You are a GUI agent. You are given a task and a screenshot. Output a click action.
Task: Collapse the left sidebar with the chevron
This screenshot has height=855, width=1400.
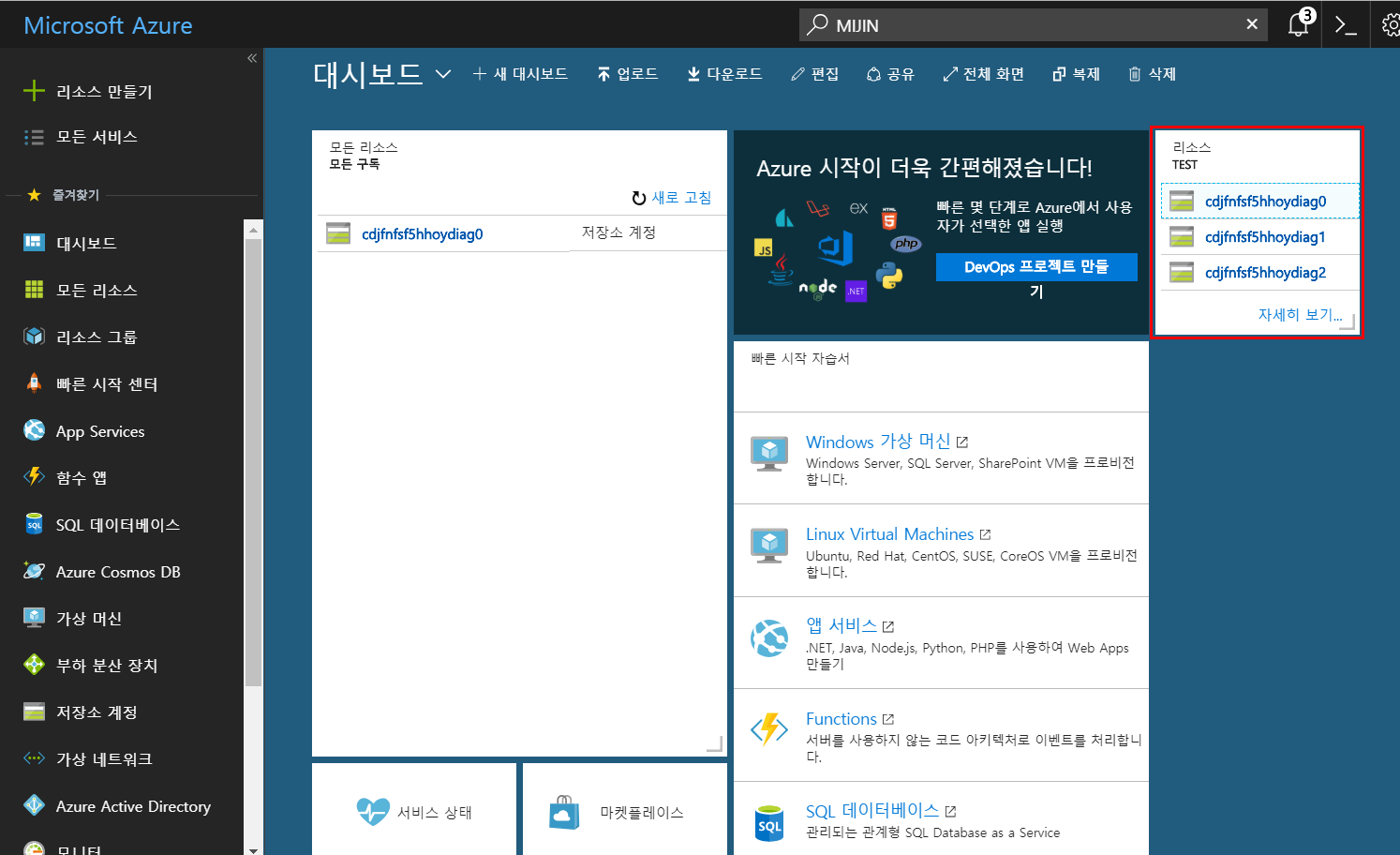coord(251,58)
